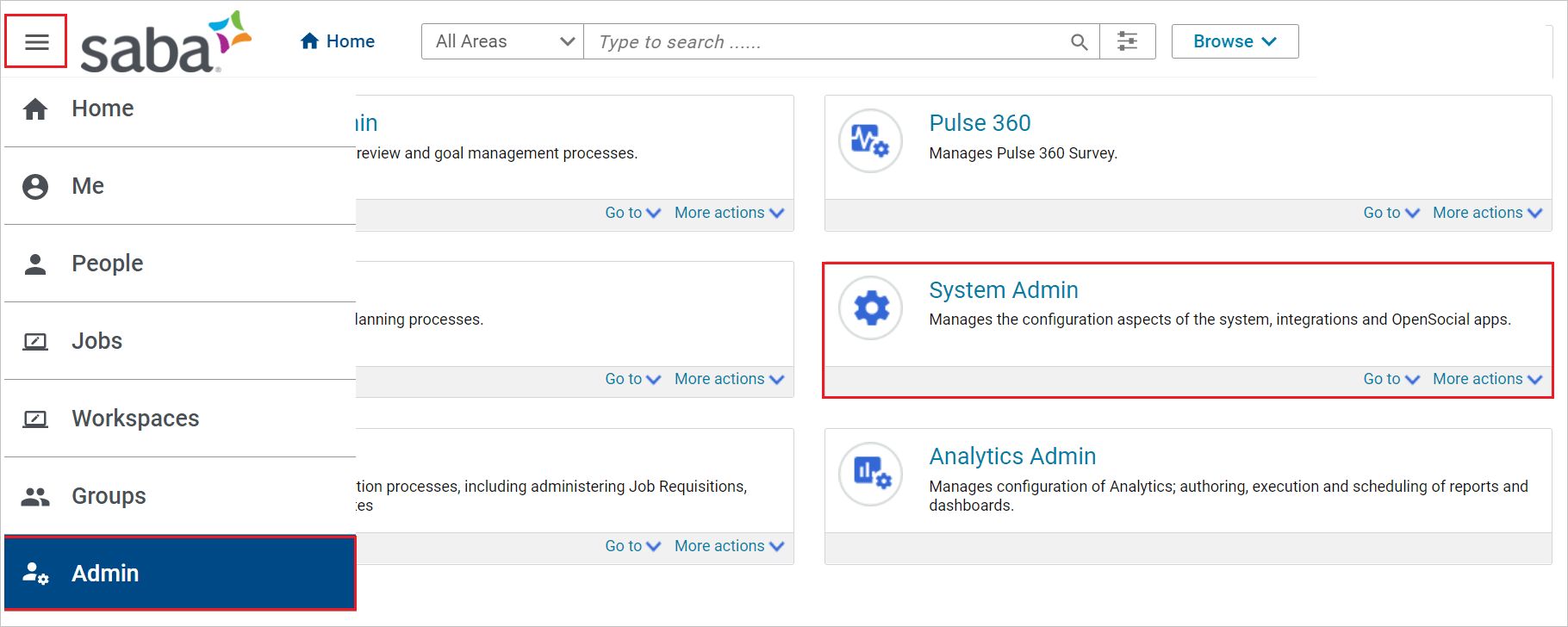Expand More actions under Pulse 360
The height and width of the screenshot is (627, 1568).
[1487, 213]
